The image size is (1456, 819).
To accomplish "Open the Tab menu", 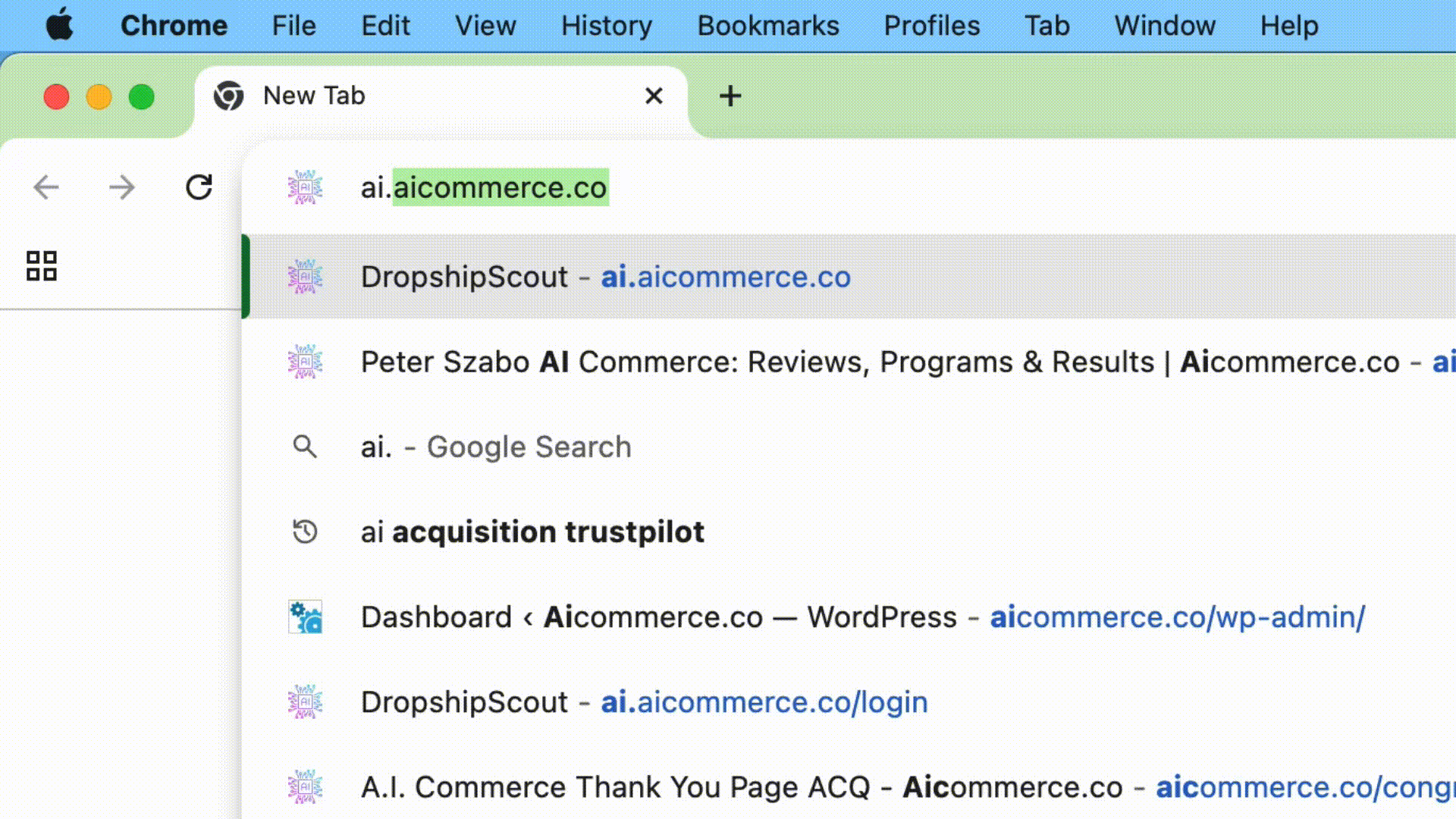I will point(1046,26).
